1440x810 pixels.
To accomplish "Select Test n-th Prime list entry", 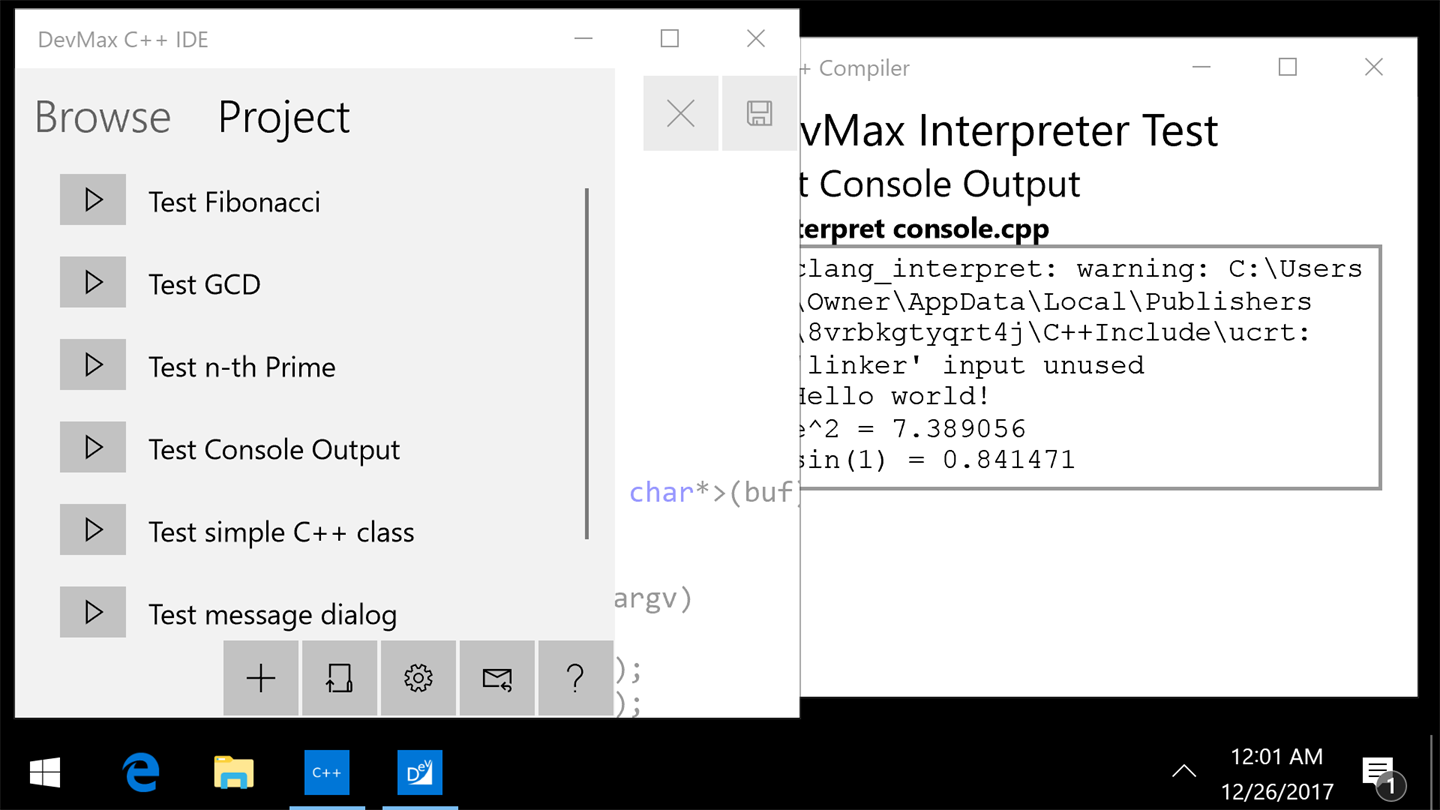I will (242, 367).
